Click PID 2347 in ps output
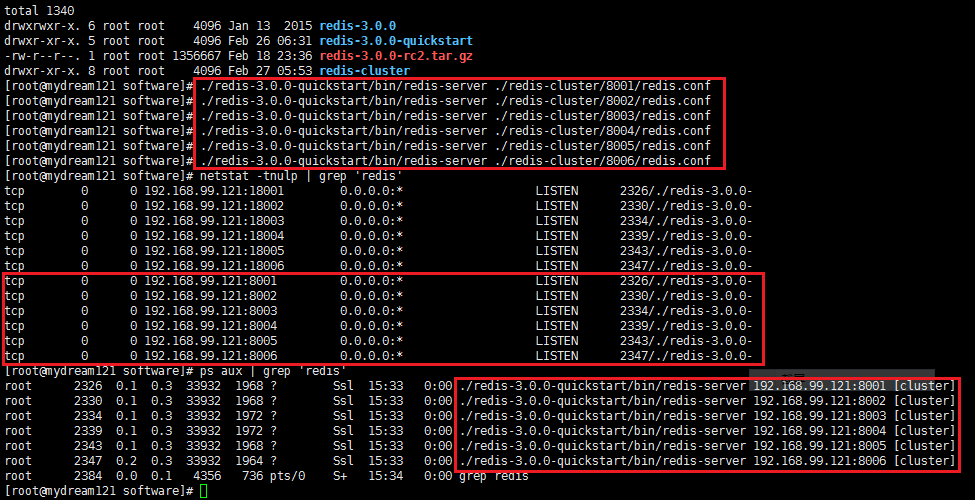The width and height of the screenshot is (975, 500). [x=88, y=461]
